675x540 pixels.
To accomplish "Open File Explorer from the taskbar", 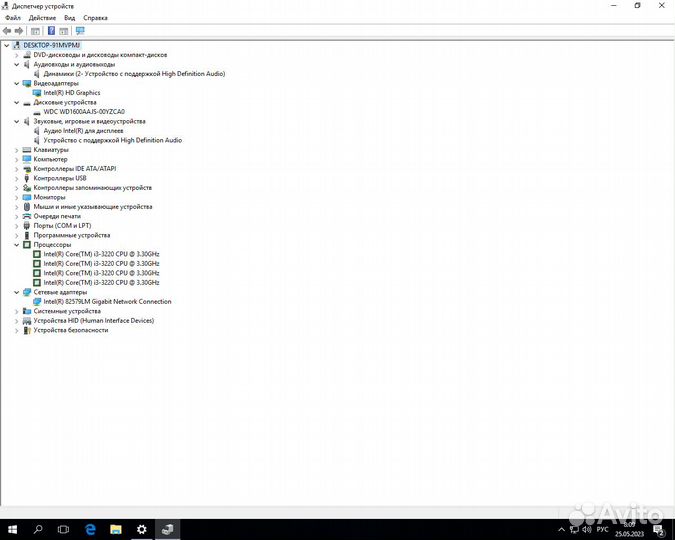I will click(x=116, y=529).
